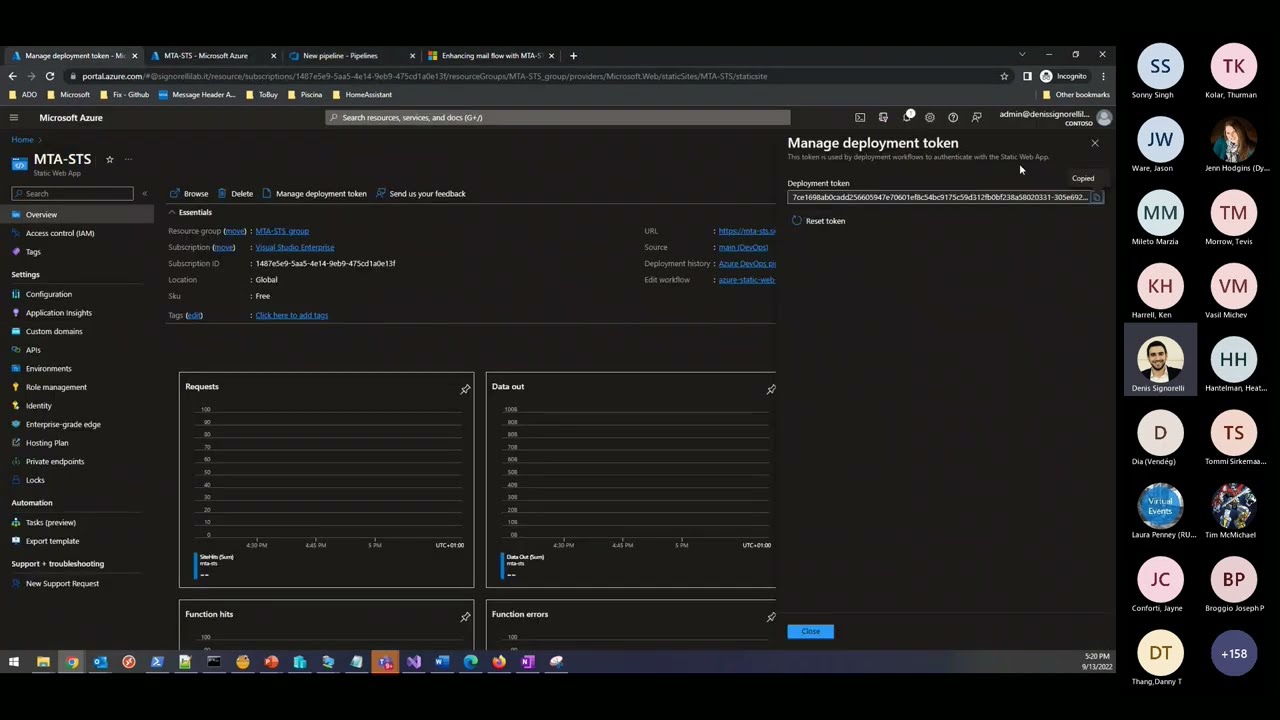Screen dimensions: 1280x720
Task: Click here to add tags link
Action: [x=291, y=316]
